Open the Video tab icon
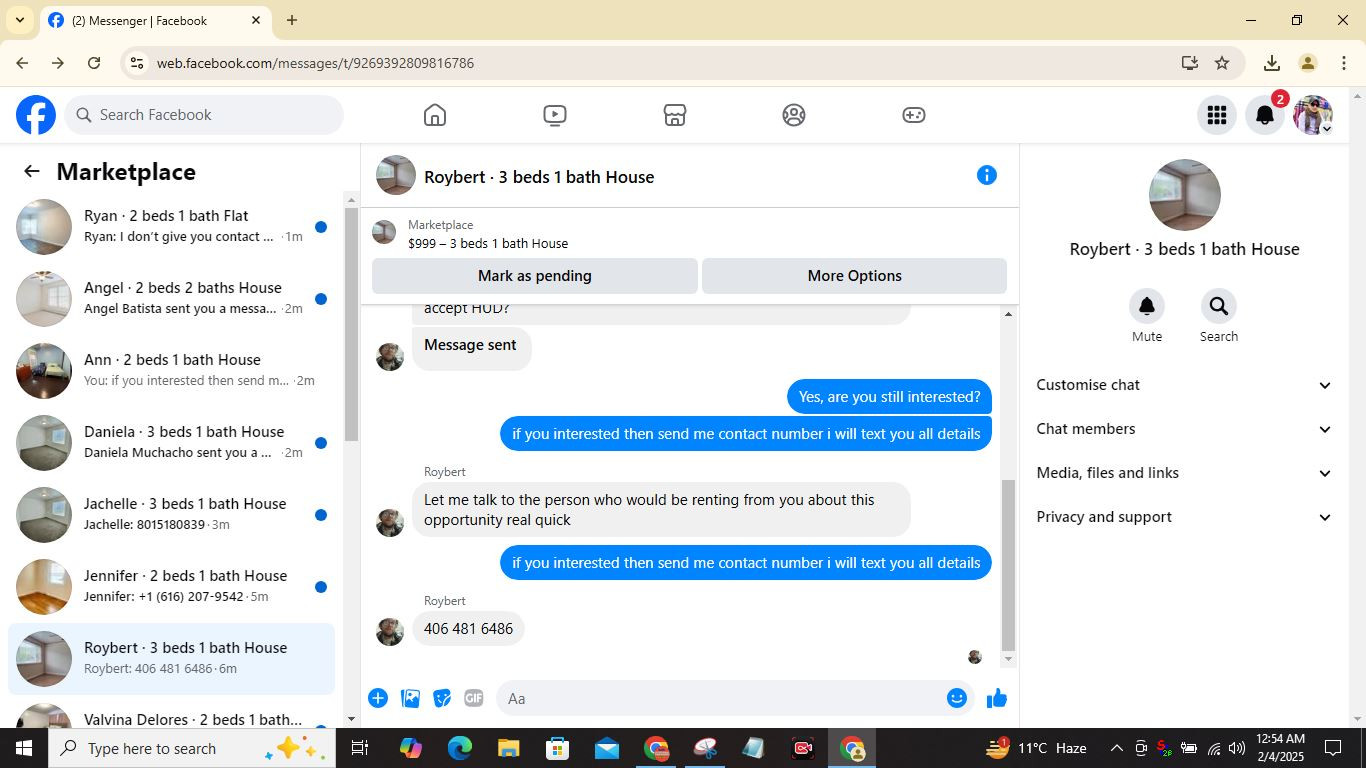 (555, 115)
